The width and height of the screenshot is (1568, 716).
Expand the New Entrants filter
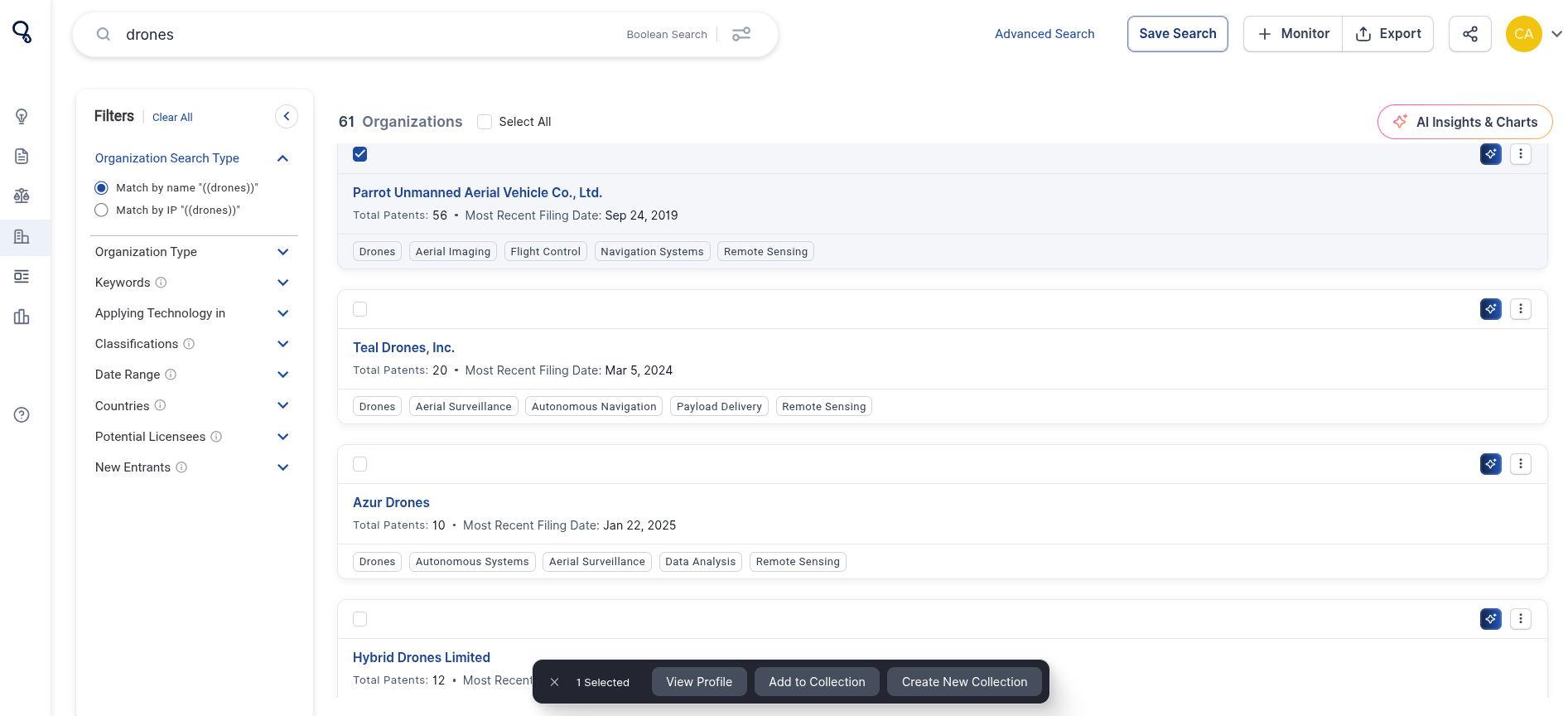pyautogui.click(x=282, y=467)
